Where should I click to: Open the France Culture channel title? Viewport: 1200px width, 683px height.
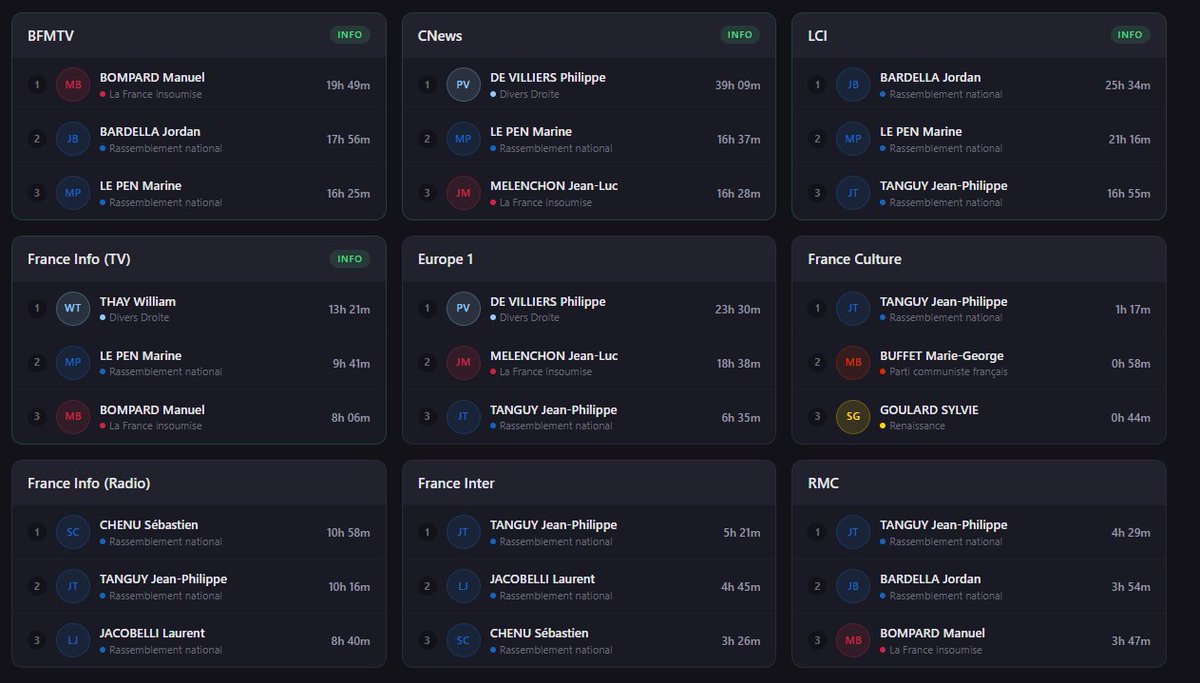(855, 259)
